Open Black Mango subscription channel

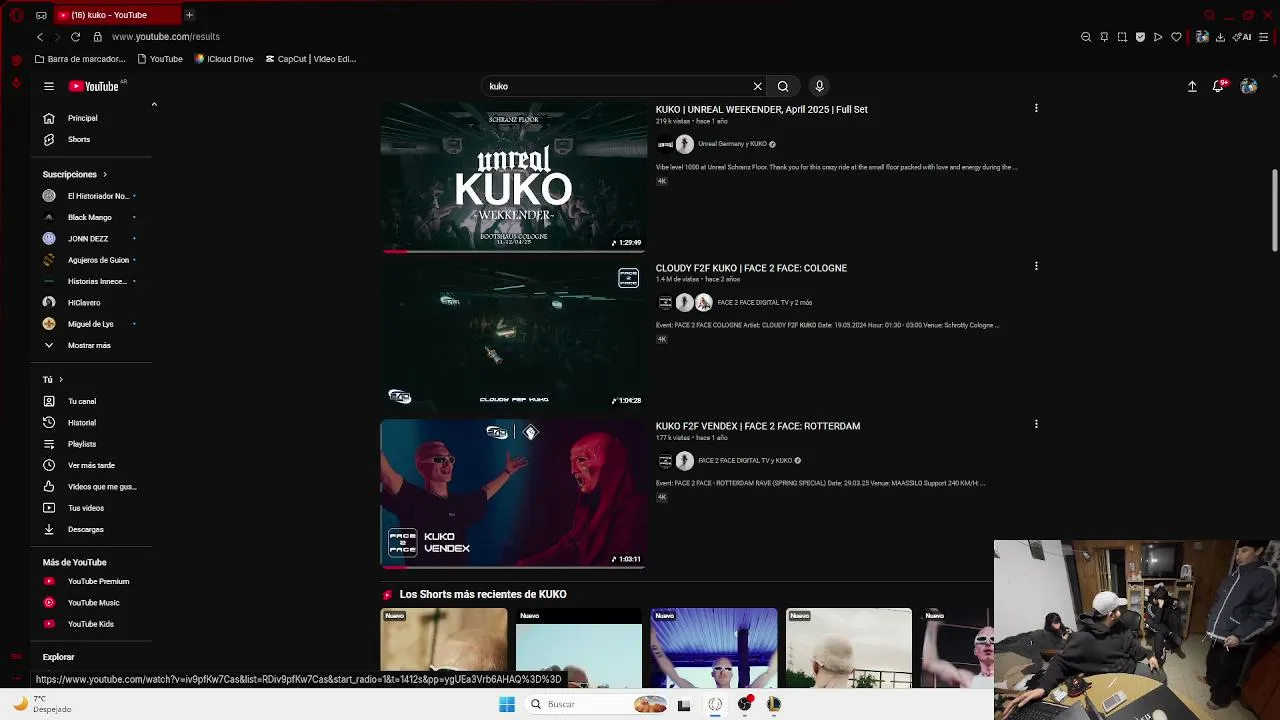(x=90, y=217)
